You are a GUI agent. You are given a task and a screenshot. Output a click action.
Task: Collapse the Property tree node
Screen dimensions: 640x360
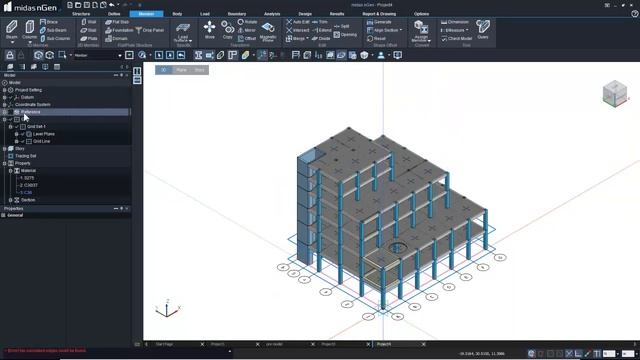(x=4, y=163)
